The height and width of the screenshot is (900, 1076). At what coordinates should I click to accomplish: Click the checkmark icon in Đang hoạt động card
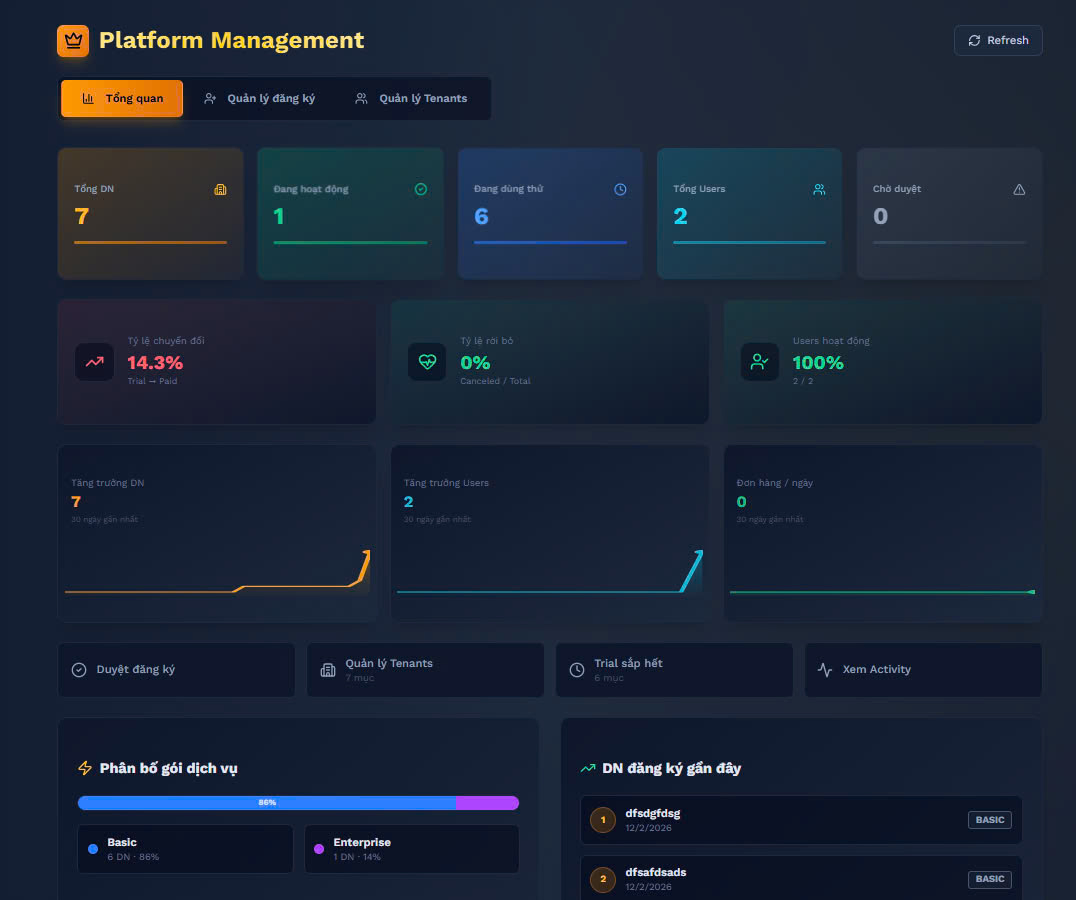[421, 189]
